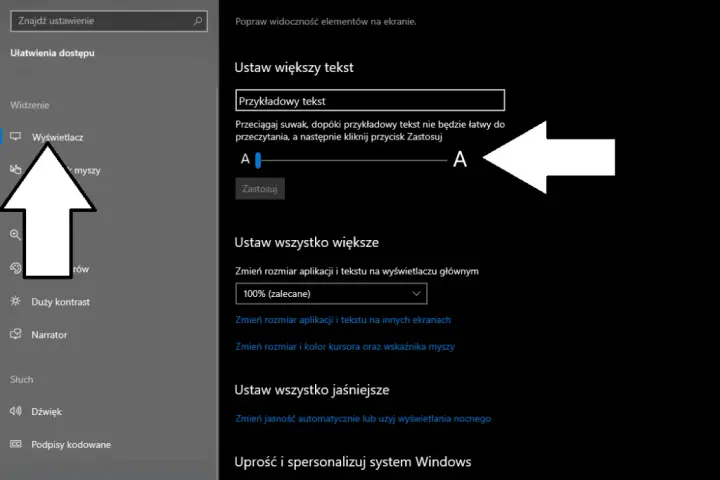The image size is (720, 480).
Task: Open the Wyświetlacz settings page
Action: pos(58,137)
